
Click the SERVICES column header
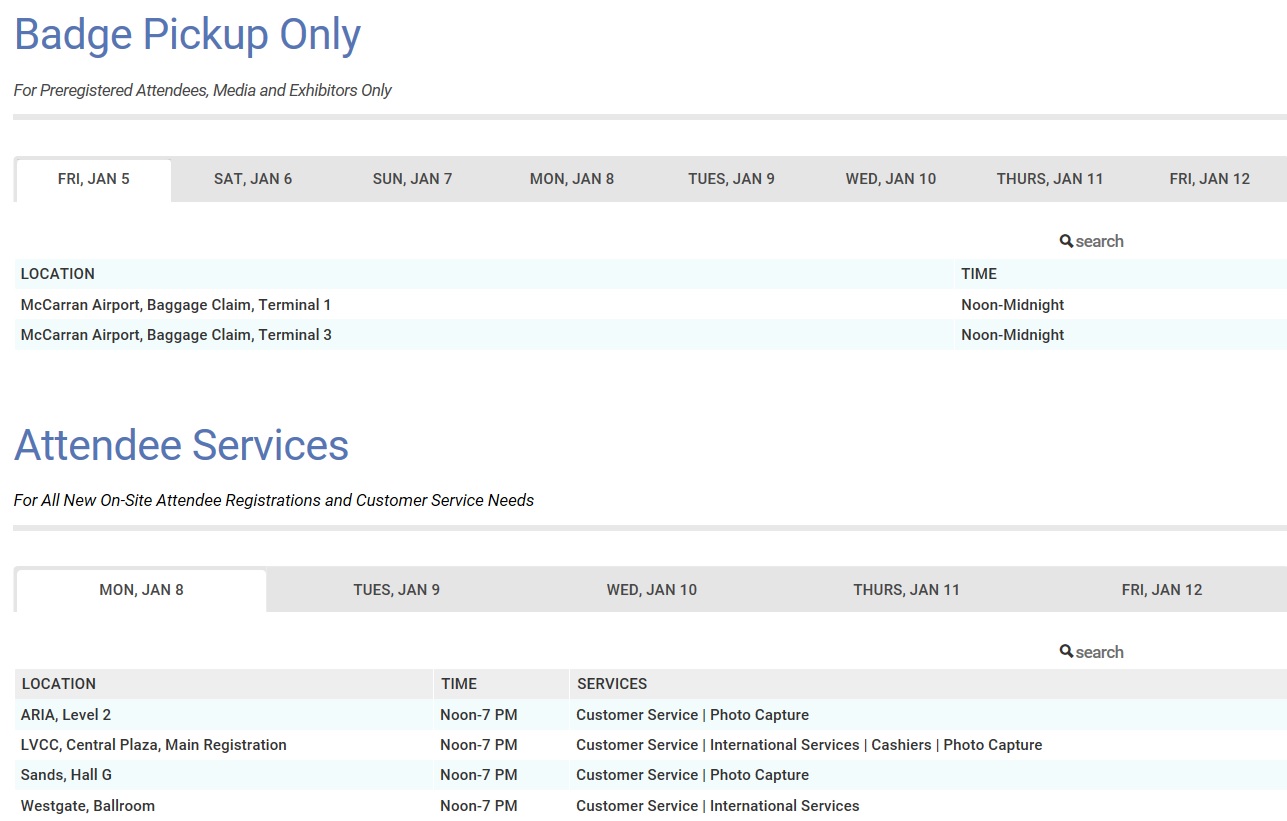[612, 684]
